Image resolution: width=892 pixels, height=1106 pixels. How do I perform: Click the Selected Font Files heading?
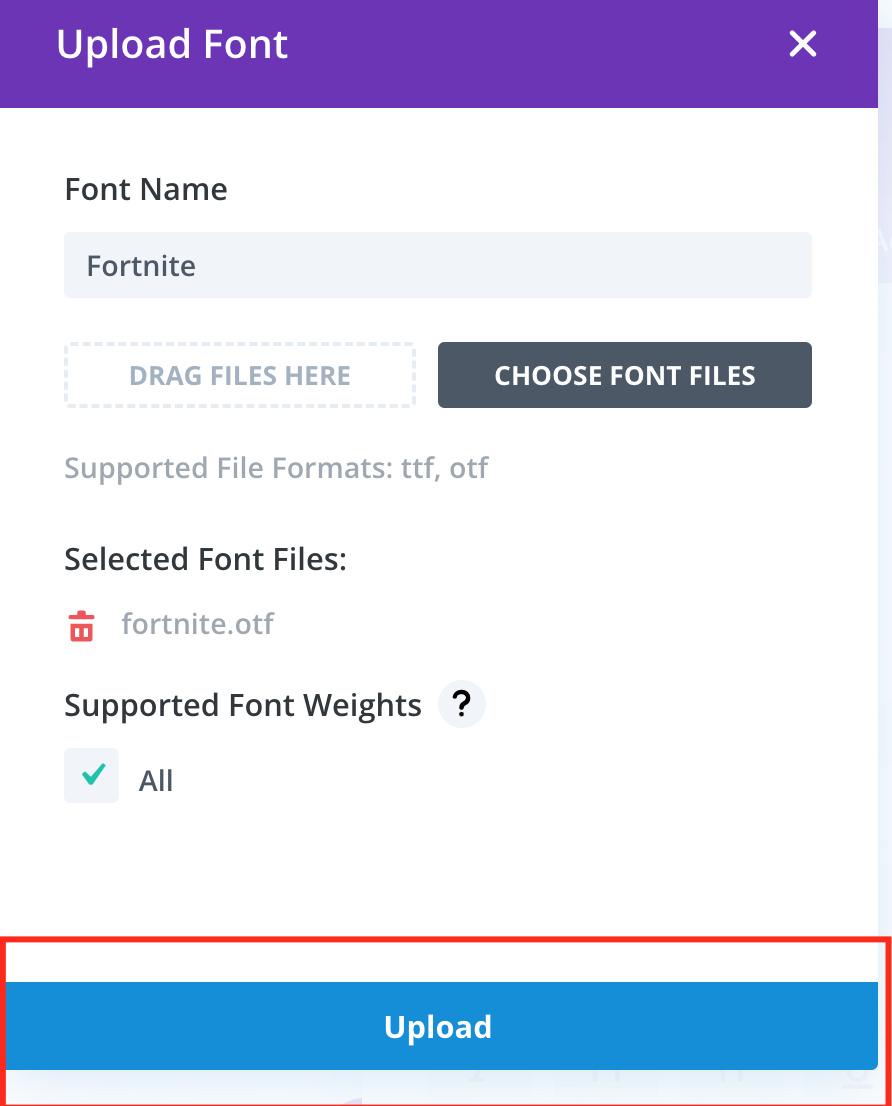[205, 559]
